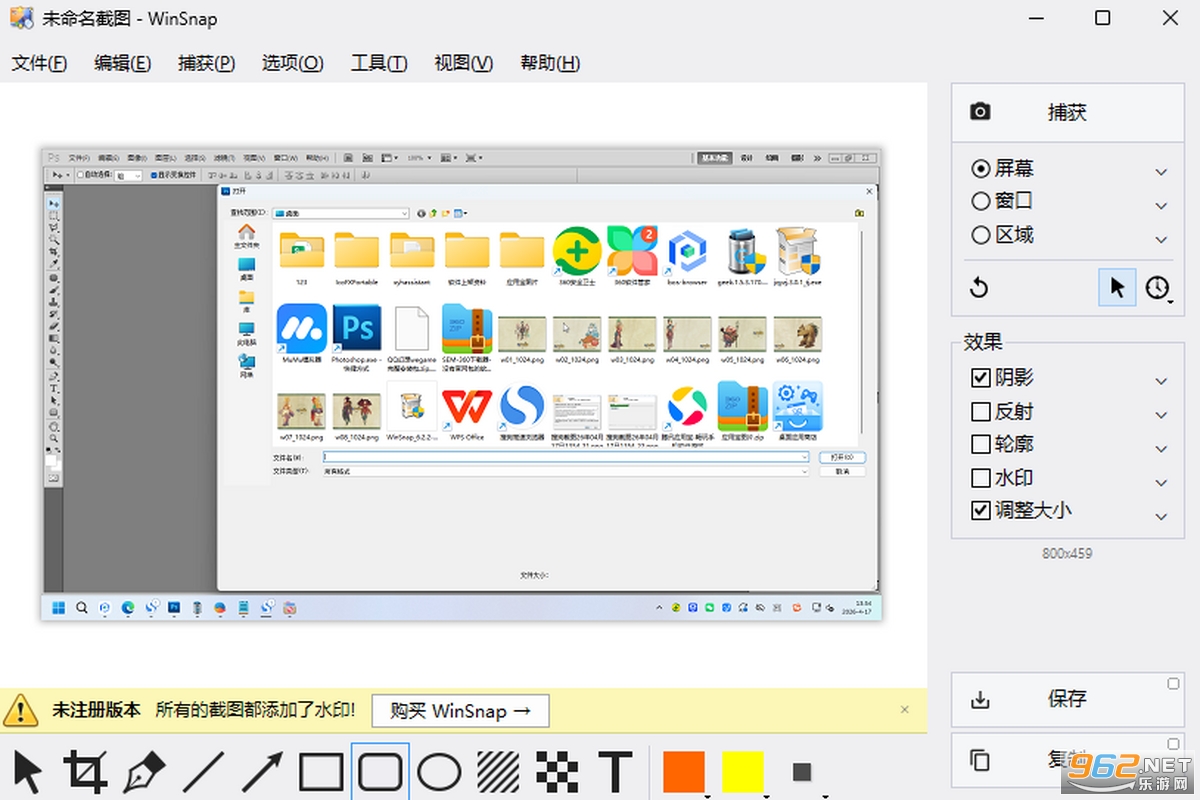1200x800 pixels.
Task: Click the 购买 WinSnap purchase button
Action: (460, 711)
